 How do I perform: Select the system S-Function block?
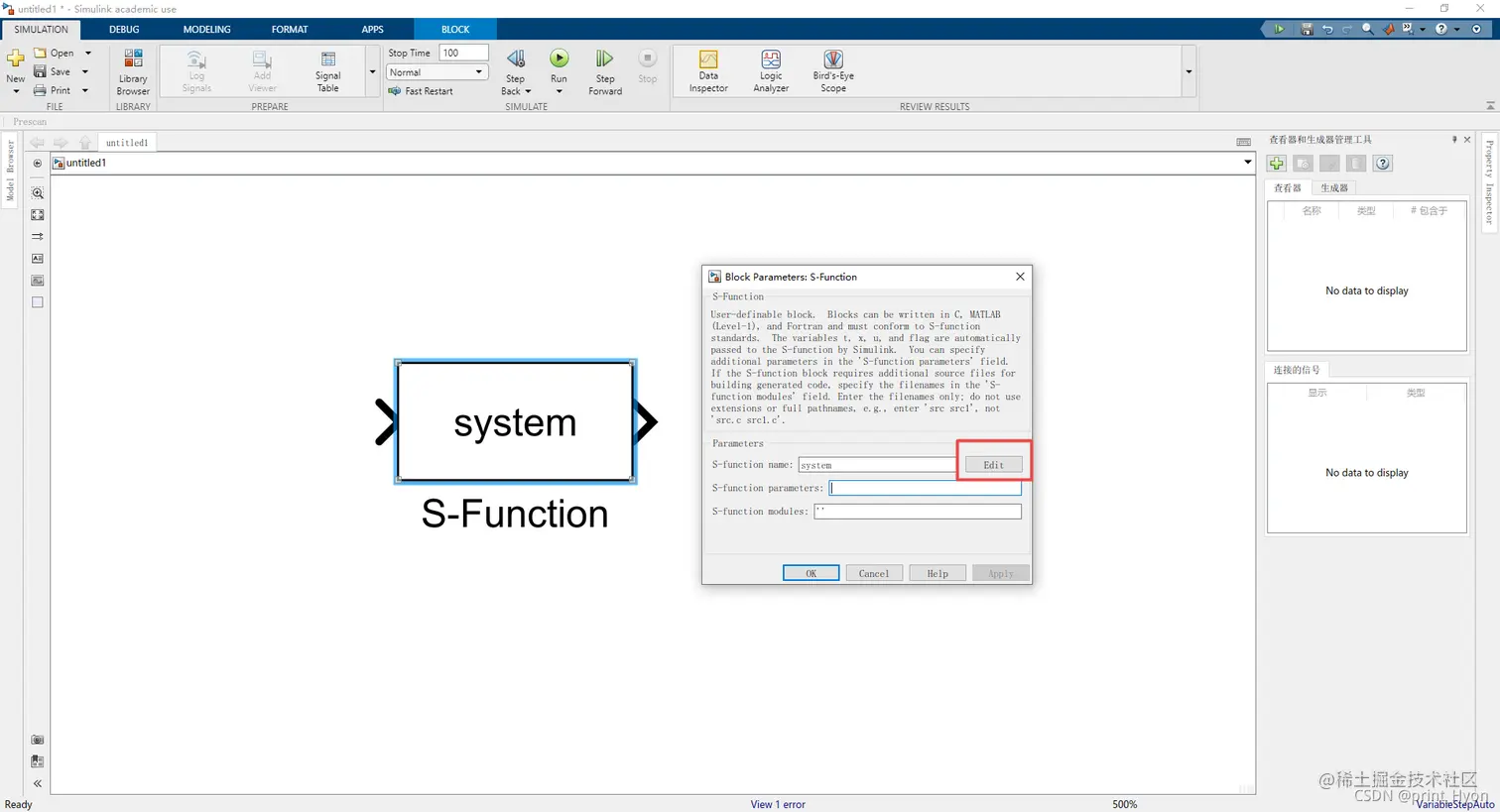pos(515,421)
